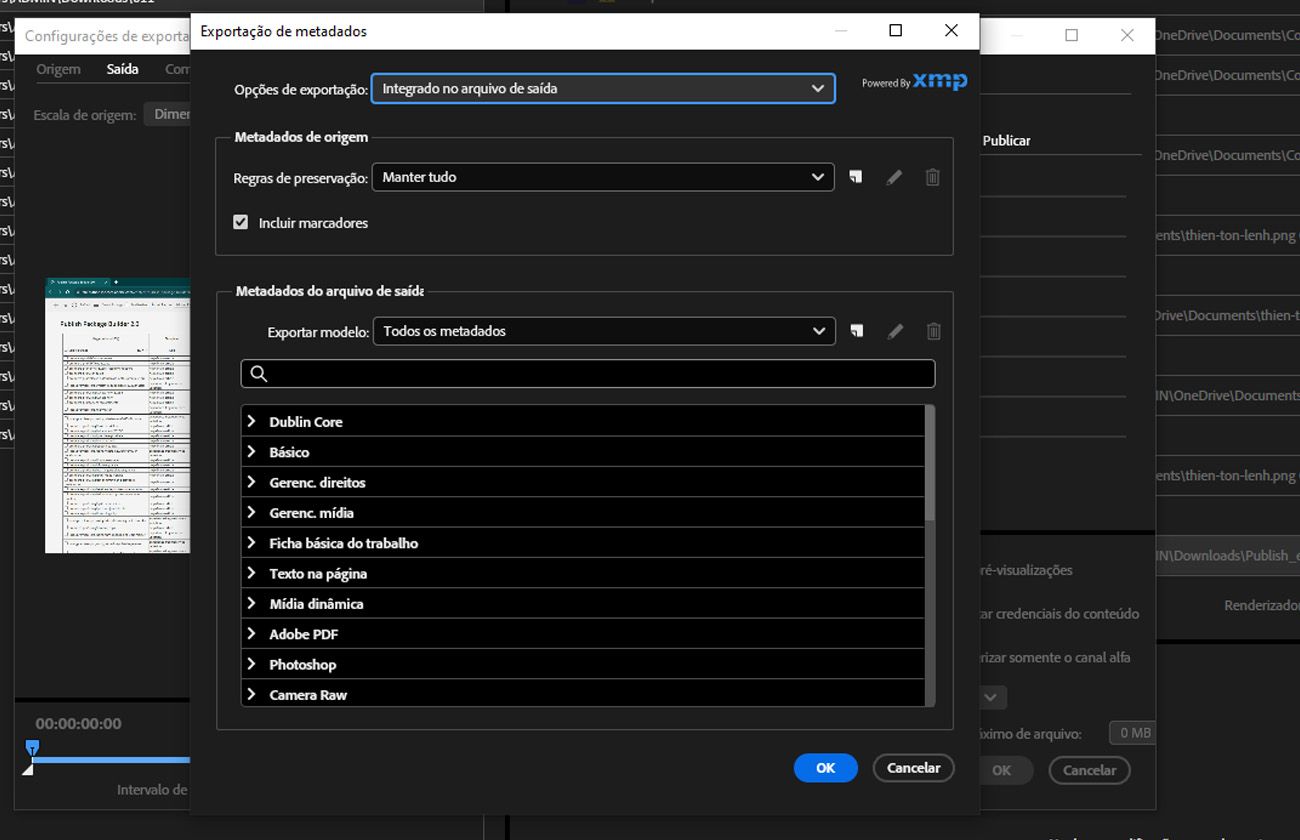Close the Exportação de metadados dialog

951,31
